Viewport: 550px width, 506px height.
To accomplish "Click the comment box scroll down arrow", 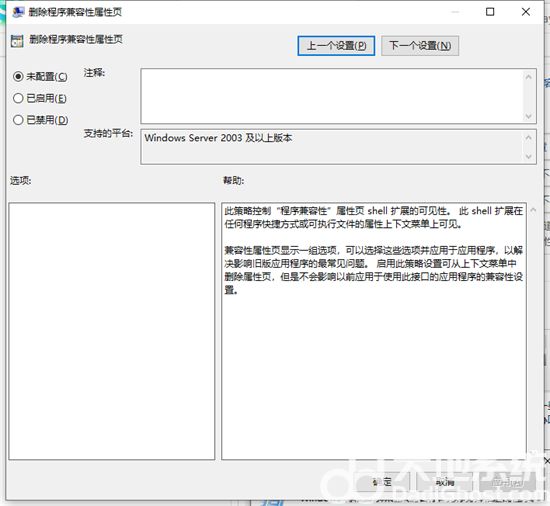I will tap(529, 116).
